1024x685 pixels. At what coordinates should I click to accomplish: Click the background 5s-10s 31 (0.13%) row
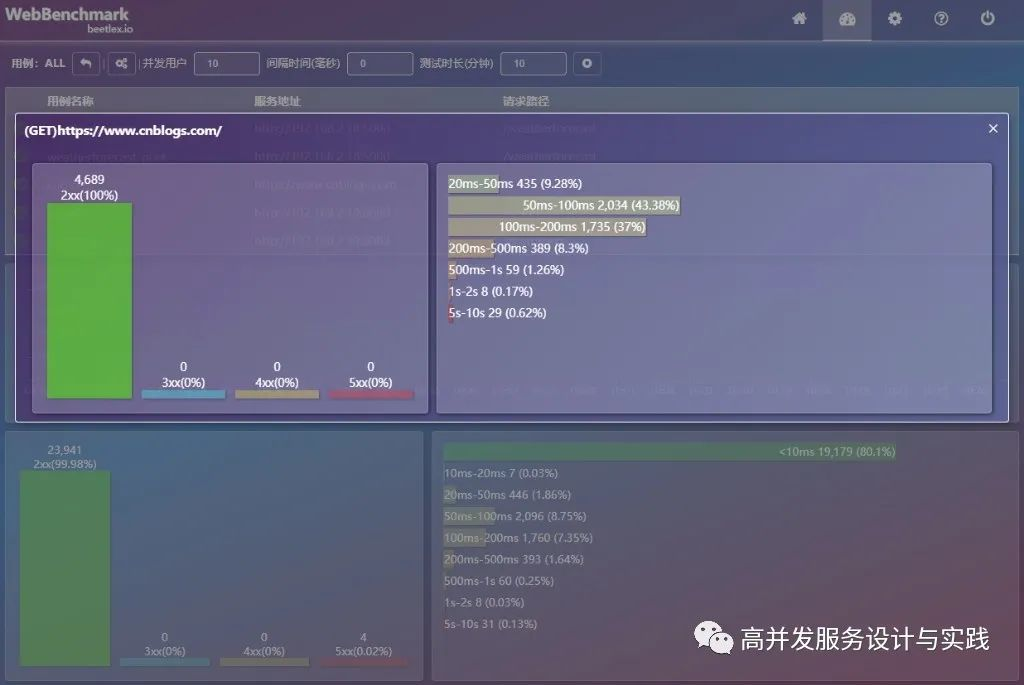click(x=490, y=624)
